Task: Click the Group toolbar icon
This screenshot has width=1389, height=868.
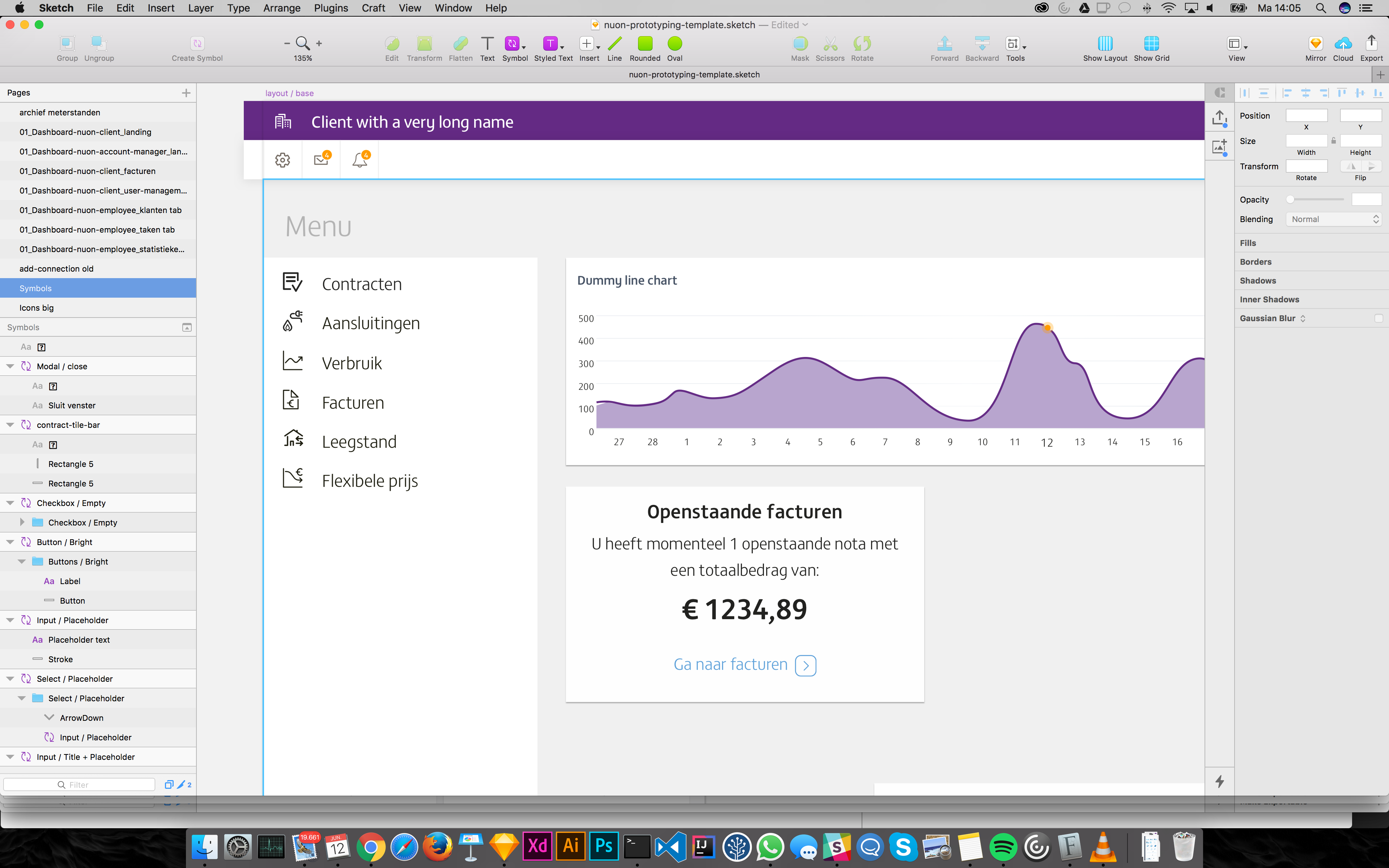Action: pyautogui.click(x=67, y=44)
